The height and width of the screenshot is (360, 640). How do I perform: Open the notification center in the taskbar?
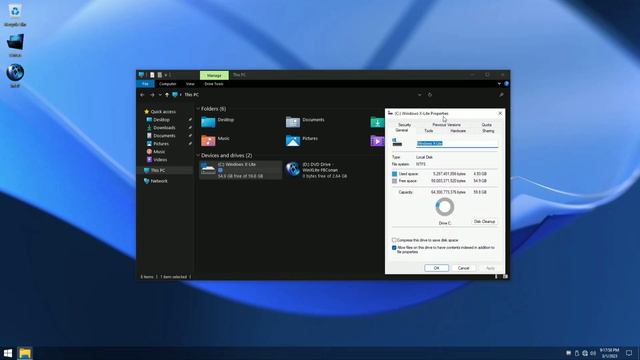[x=629, y=353]
